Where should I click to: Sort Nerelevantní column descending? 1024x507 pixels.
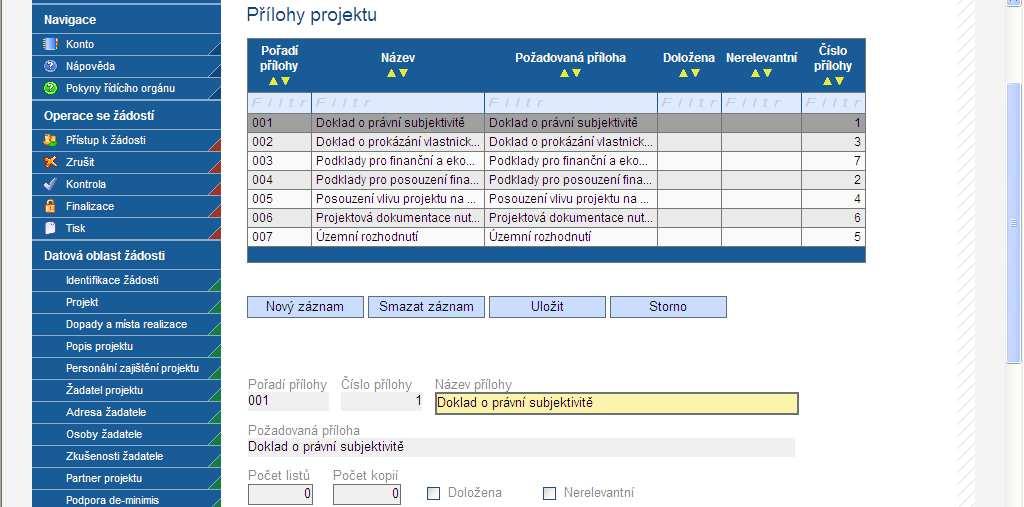767,73
